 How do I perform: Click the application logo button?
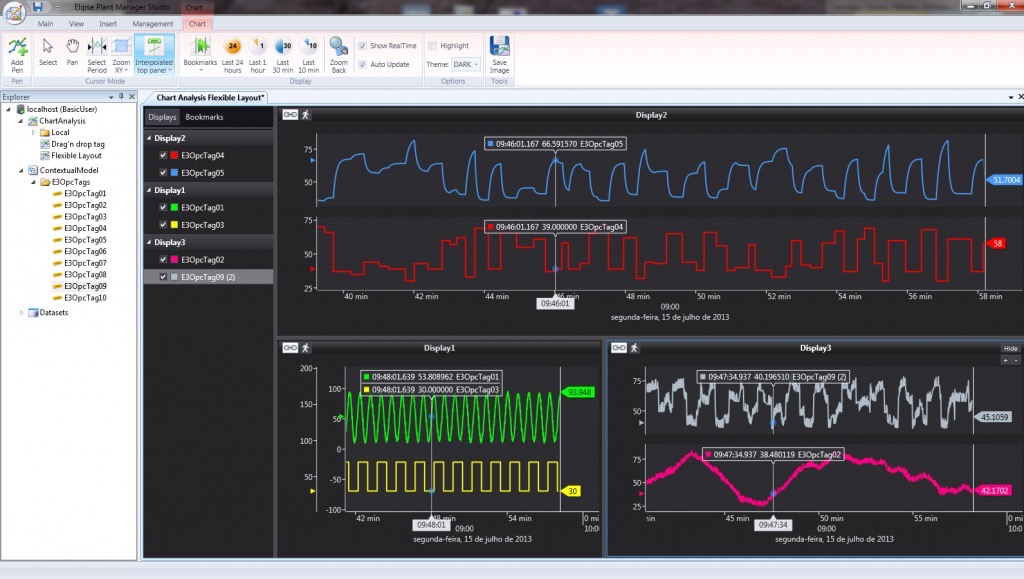[x=14, y=12]
